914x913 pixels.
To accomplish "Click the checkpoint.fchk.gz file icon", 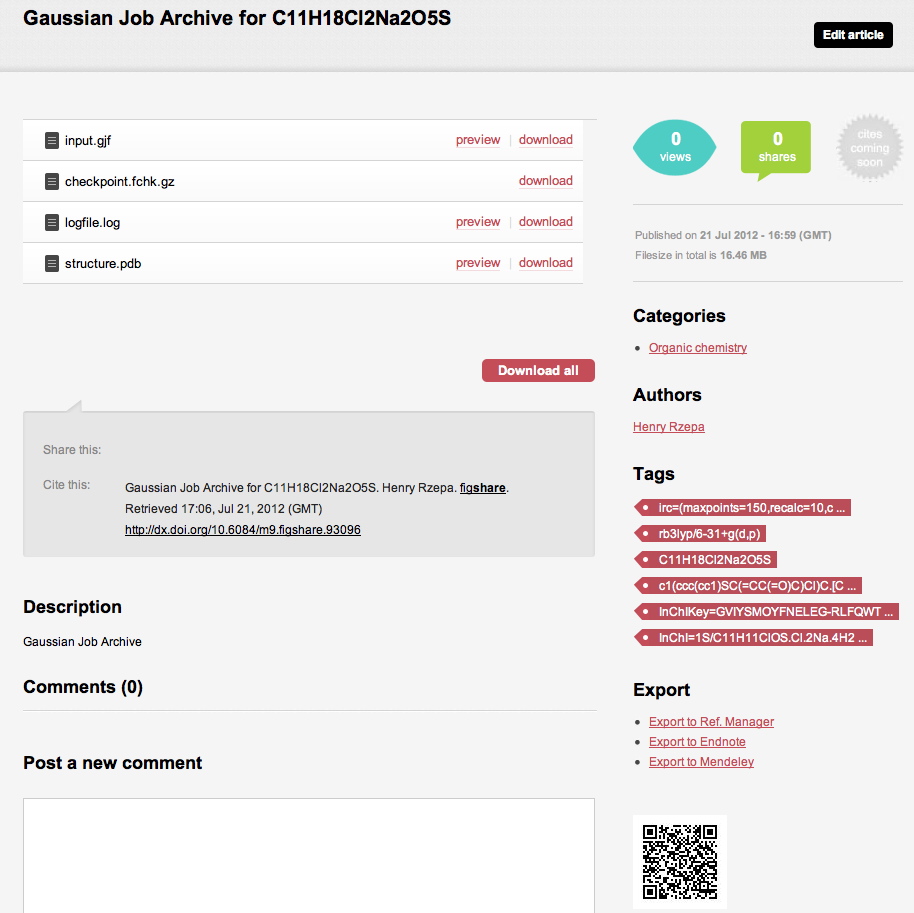I will 52,182.
